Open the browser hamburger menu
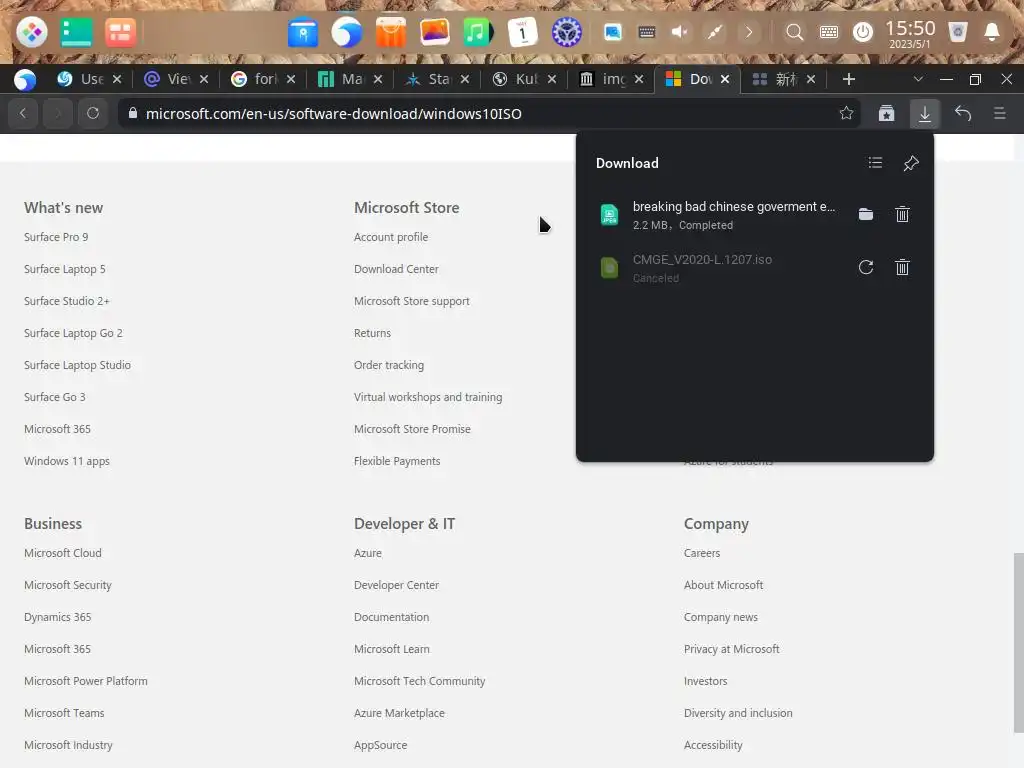This screenshot has width=1024, height=768. click(x=999, y=113)
